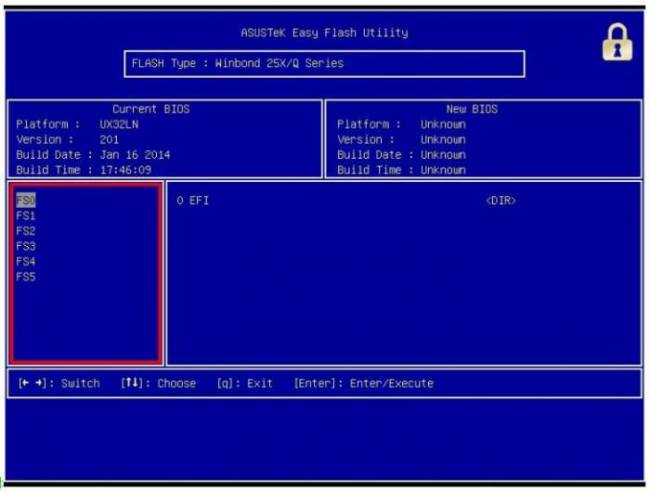Select the FS1 file system entry
This screenshot has height=493, width=650.
(26, 216)
